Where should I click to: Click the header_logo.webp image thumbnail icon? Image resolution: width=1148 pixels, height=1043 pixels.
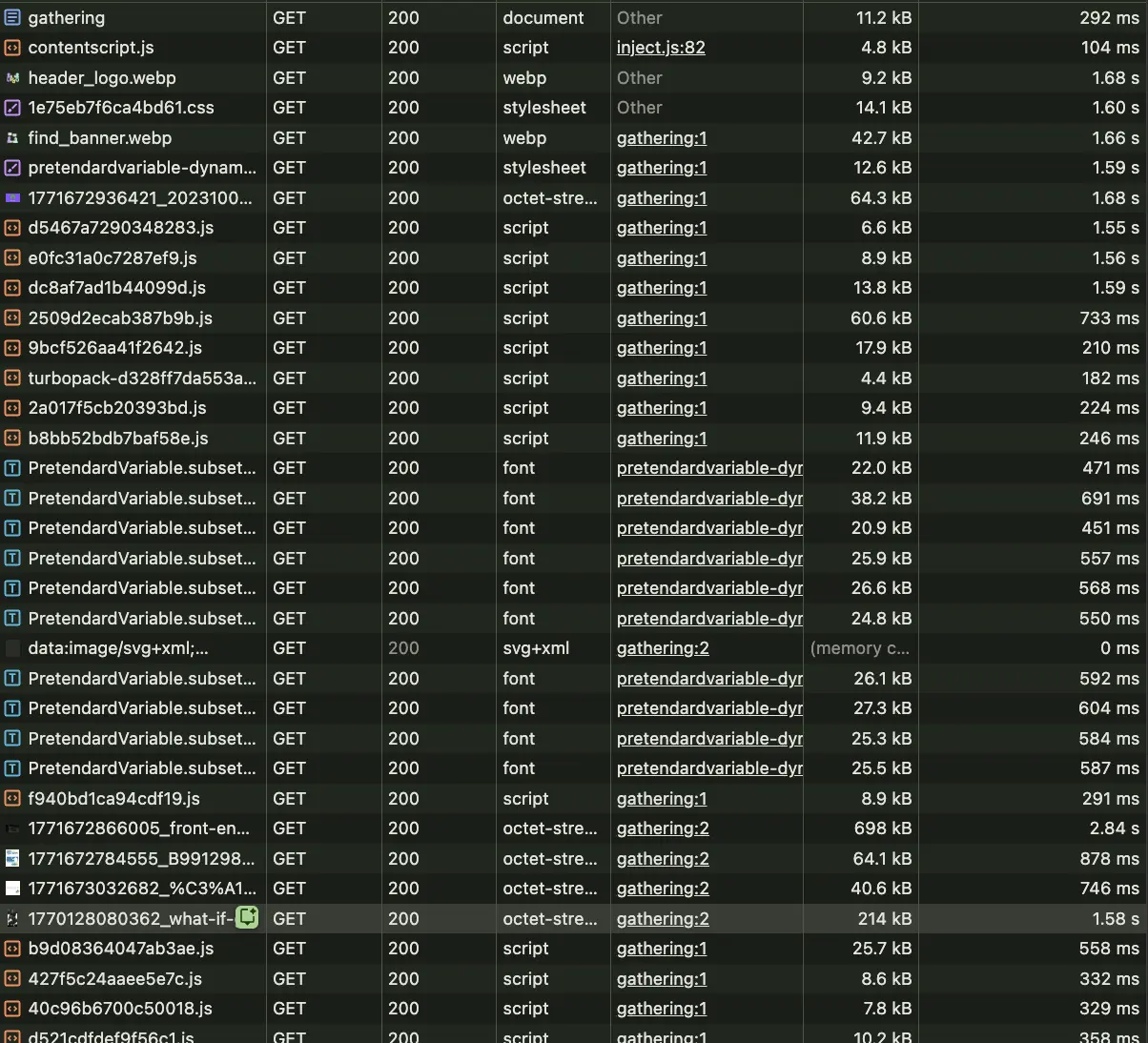click(x=12, y=78)
